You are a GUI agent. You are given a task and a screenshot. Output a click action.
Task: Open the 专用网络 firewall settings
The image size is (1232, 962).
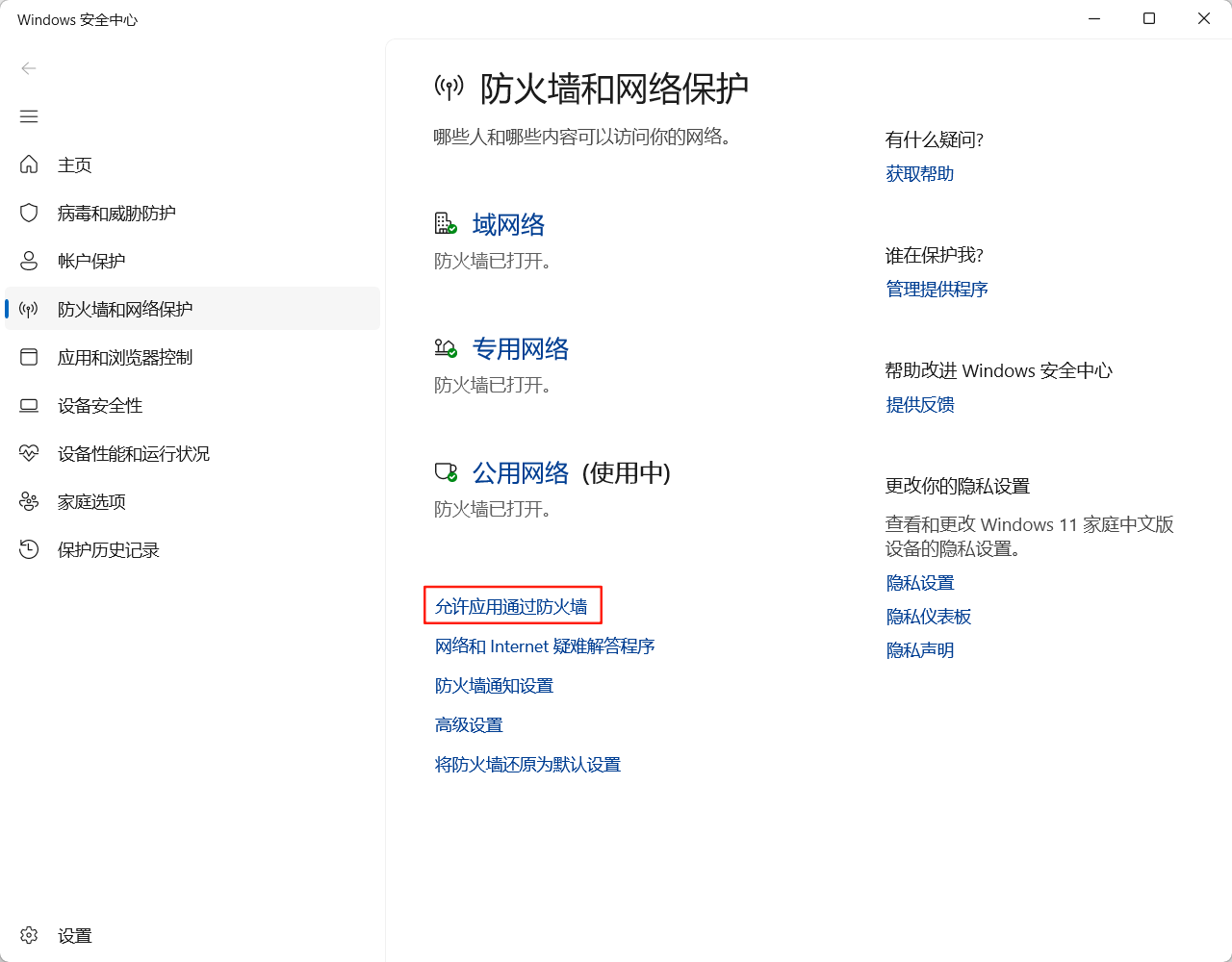520,349
